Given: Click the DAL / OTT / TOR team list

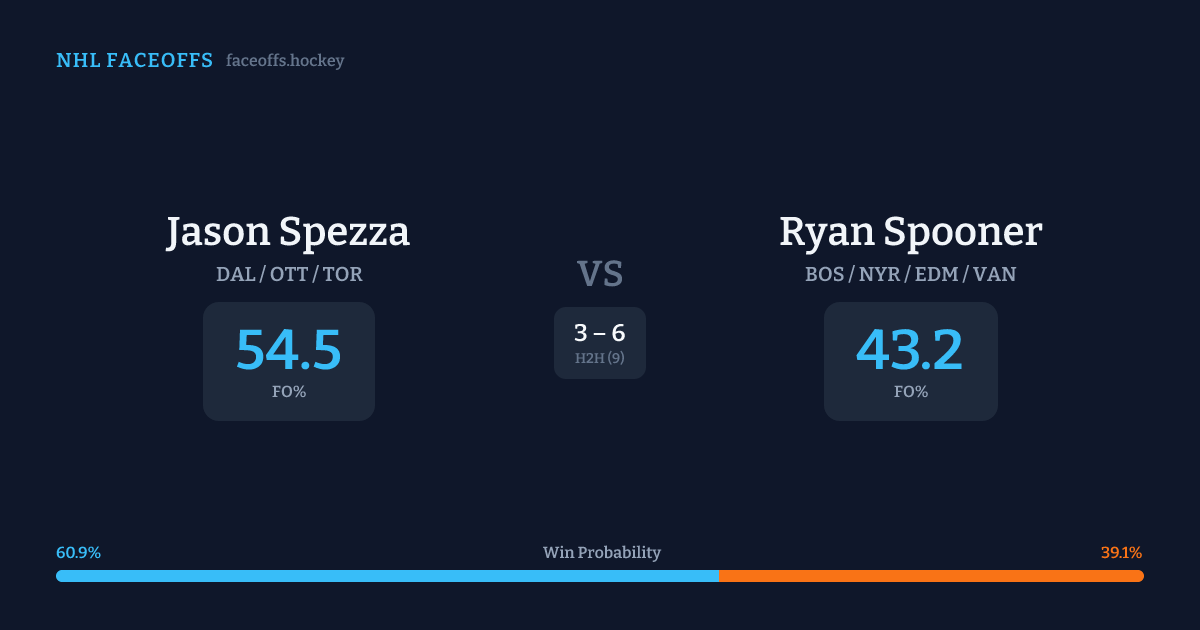Looking at the screenshot, I should (288, 274).
